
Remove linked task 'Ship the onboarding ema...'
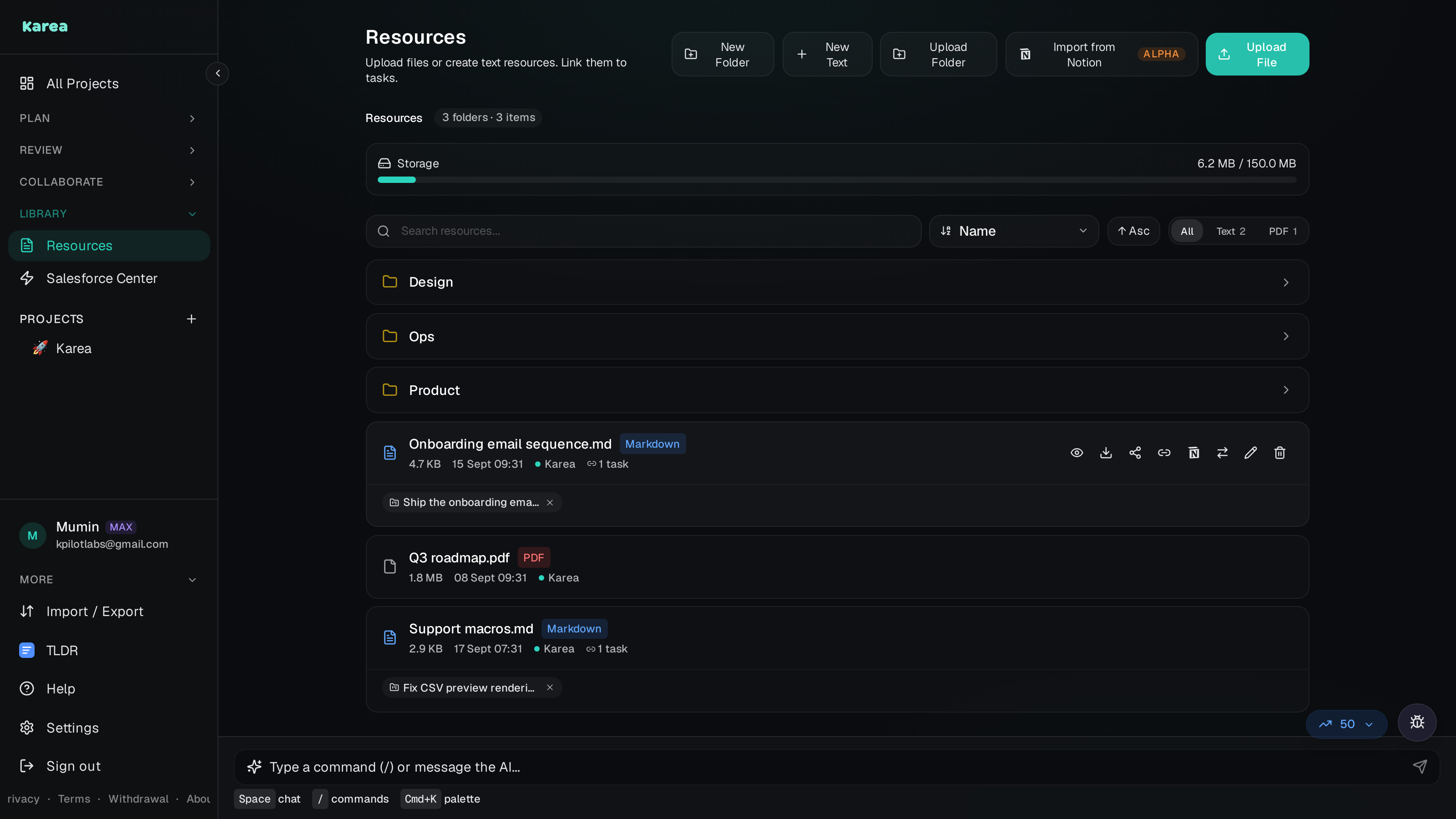point(550,502)
